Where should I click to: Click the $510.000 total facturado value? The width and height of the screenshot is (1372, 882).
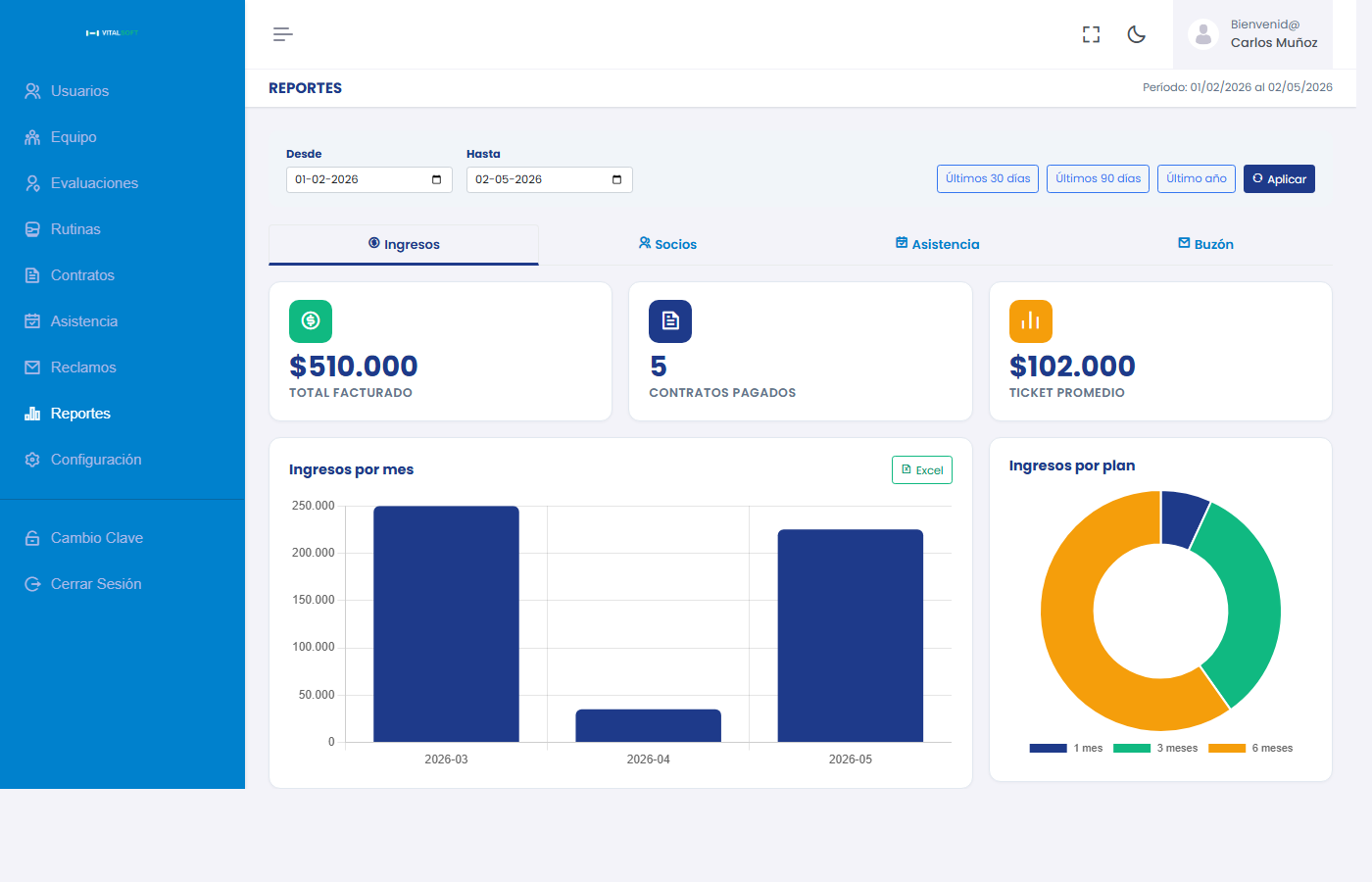tap(354, 367)
